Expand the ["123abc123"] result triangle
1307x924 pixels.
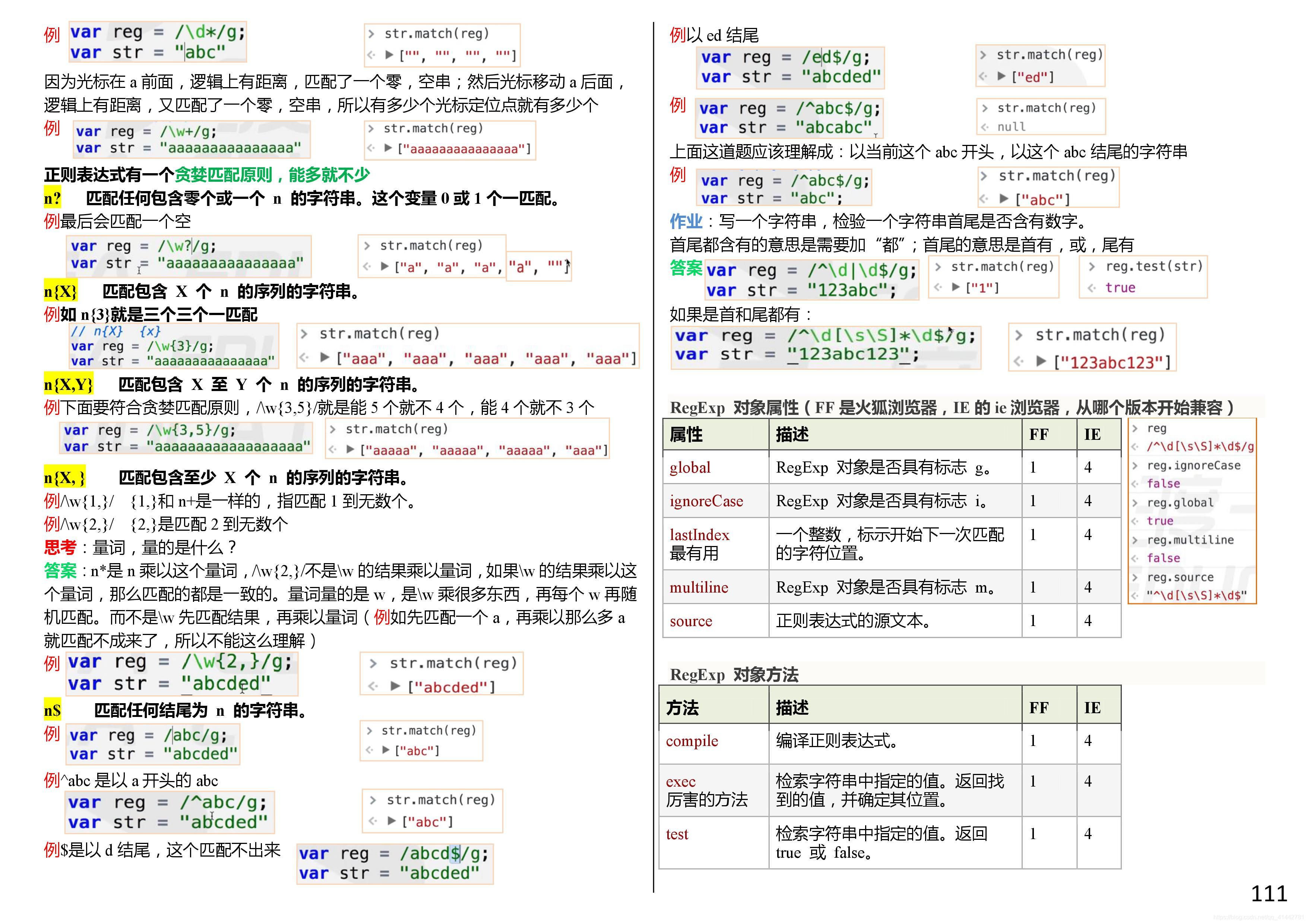click(x=1041, y=361)
